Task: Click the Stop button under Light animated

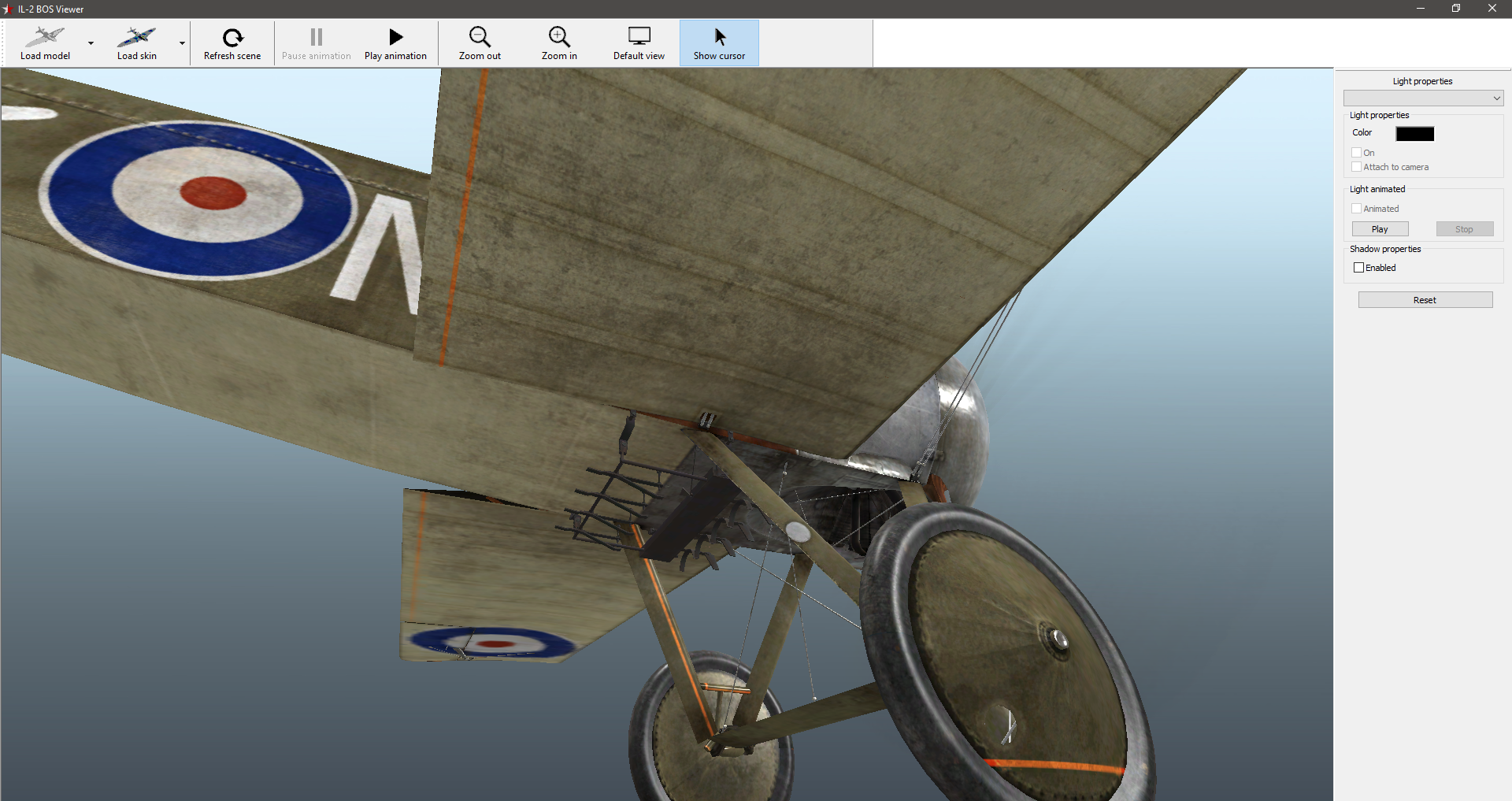Action: click(x=1464, y=229)
